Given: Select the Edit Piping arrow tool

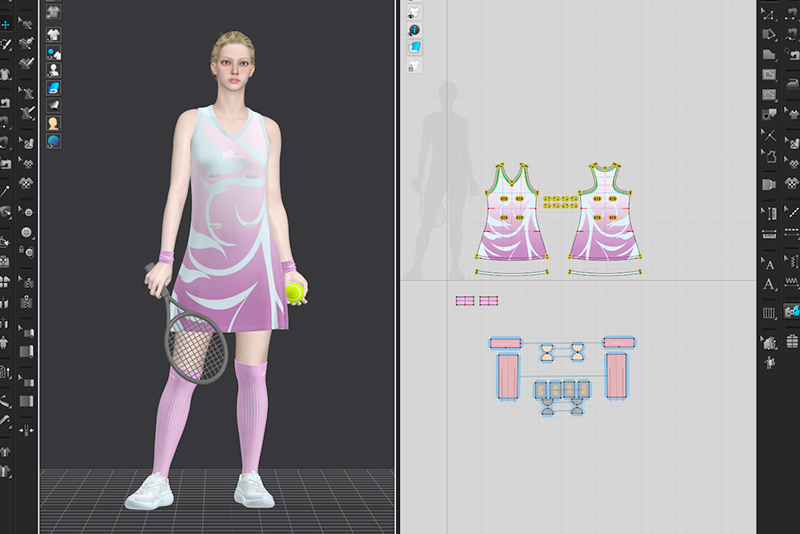Looking at the screenshot, I should pyautogui.click(x=26, y=381).
